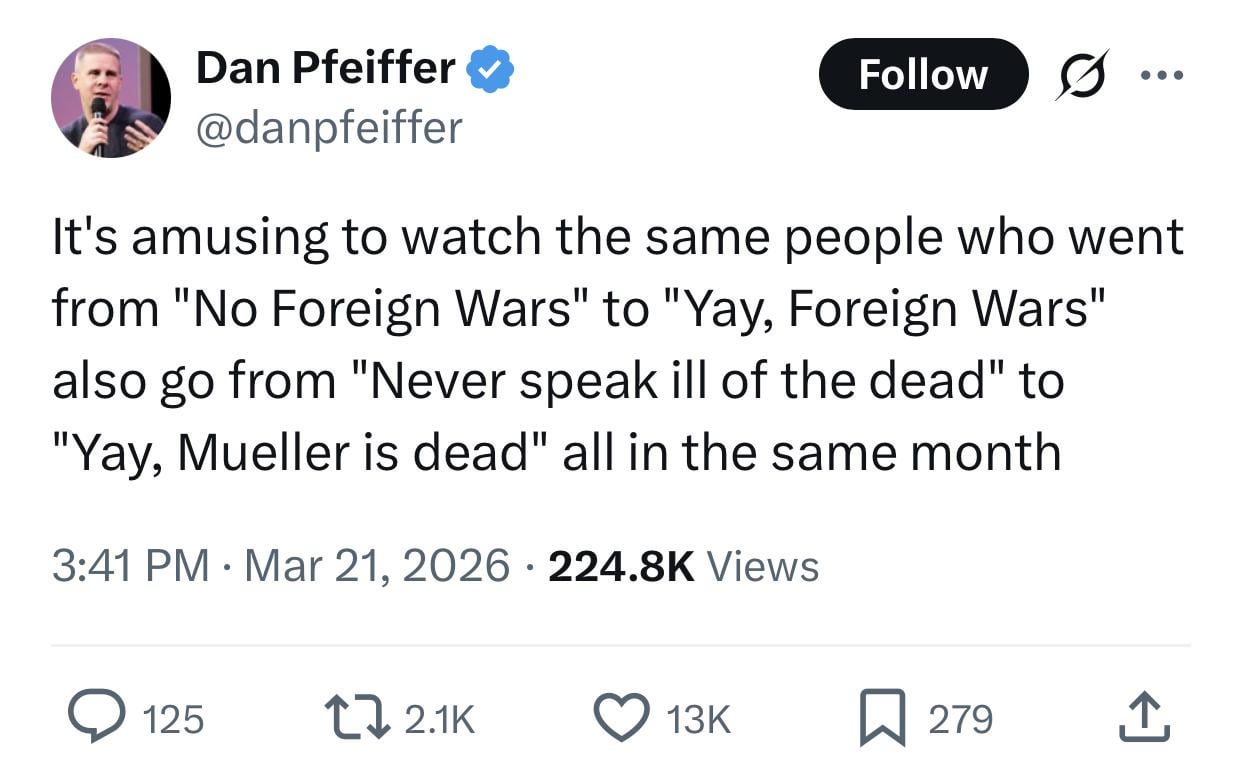Image resolution: width=1242 pixels, height=777 pixels.
Task: Click the 3:41 PM timestamp
Action: point(130,566)
